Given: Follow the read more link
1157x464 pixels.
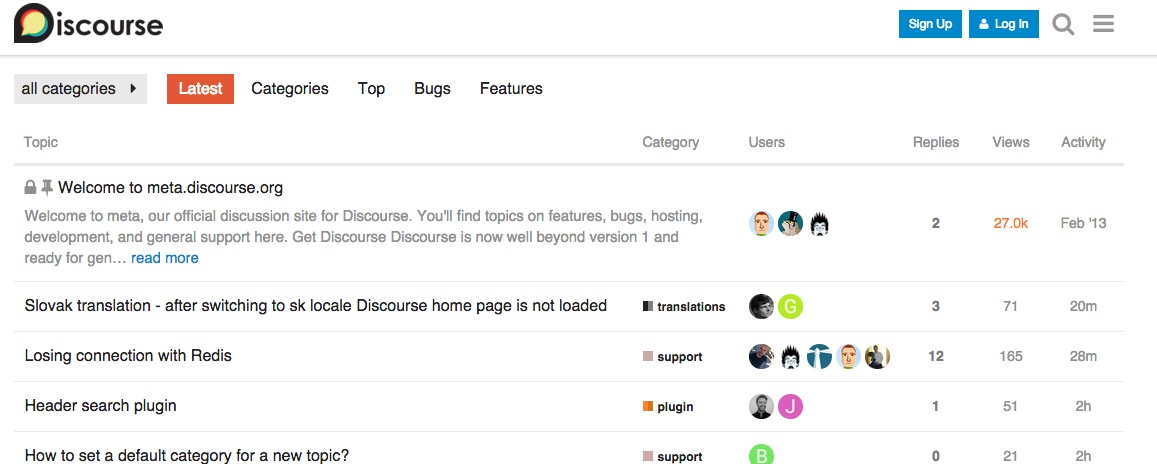Looking at the screenshot, I should coord(165,258).
